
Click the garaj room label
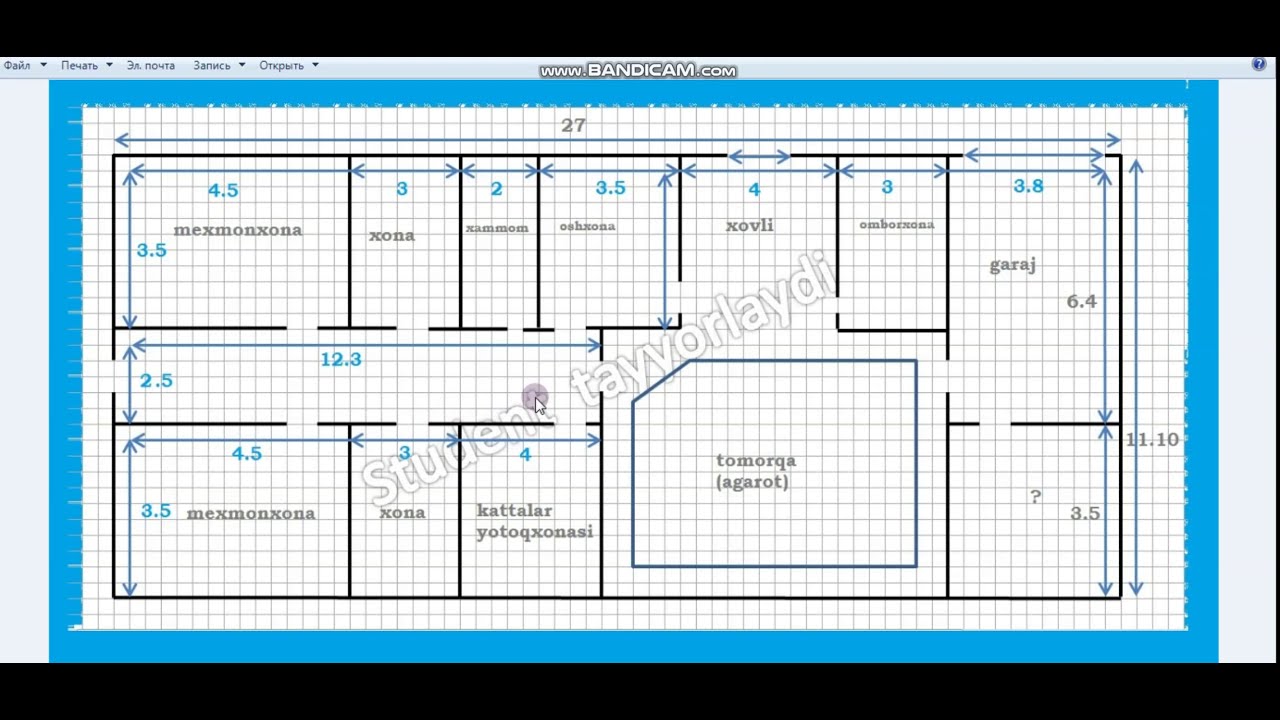click(1012, 265)
